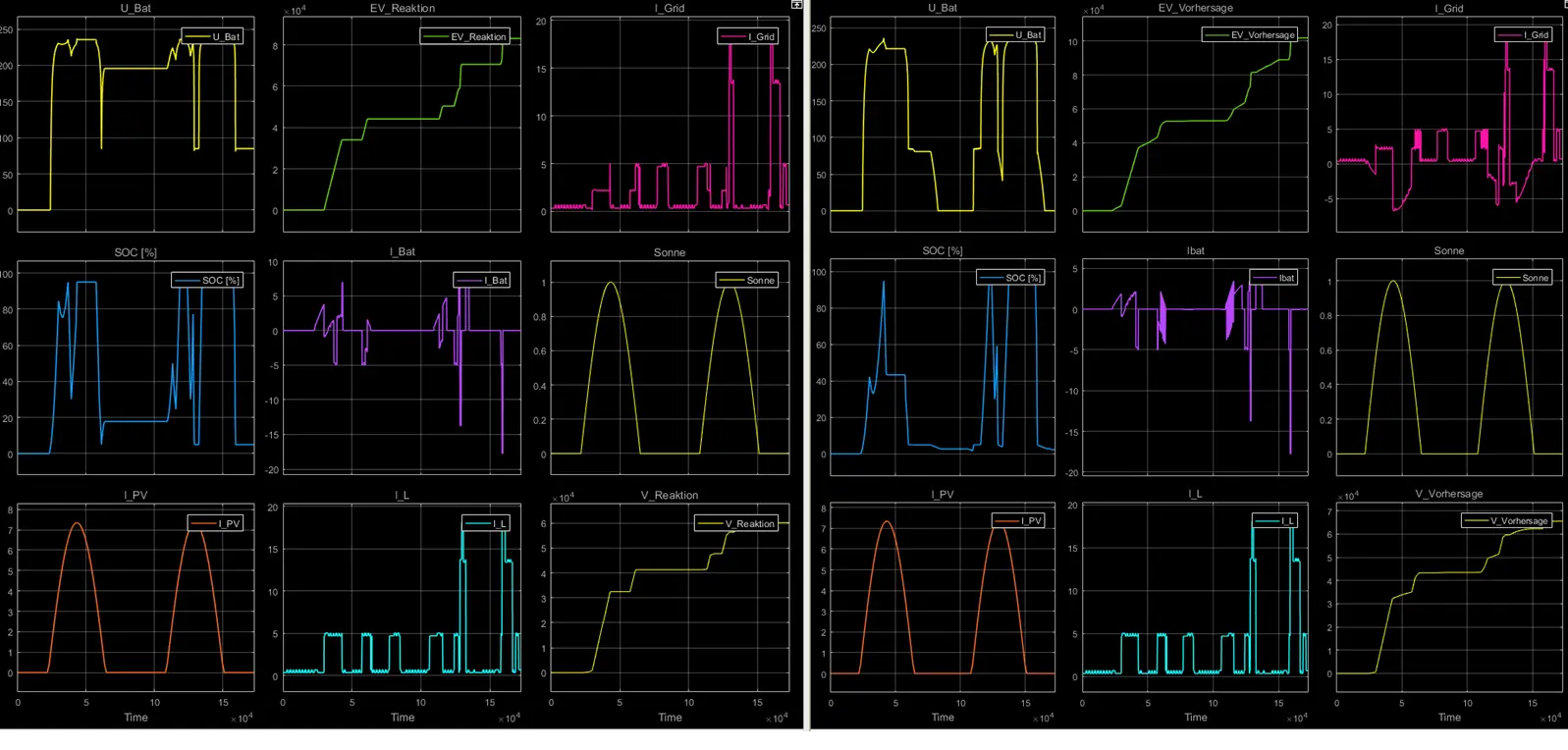Toggle the I_Bat legend entry
1568x750 pixels.
(x=482, y=280)
